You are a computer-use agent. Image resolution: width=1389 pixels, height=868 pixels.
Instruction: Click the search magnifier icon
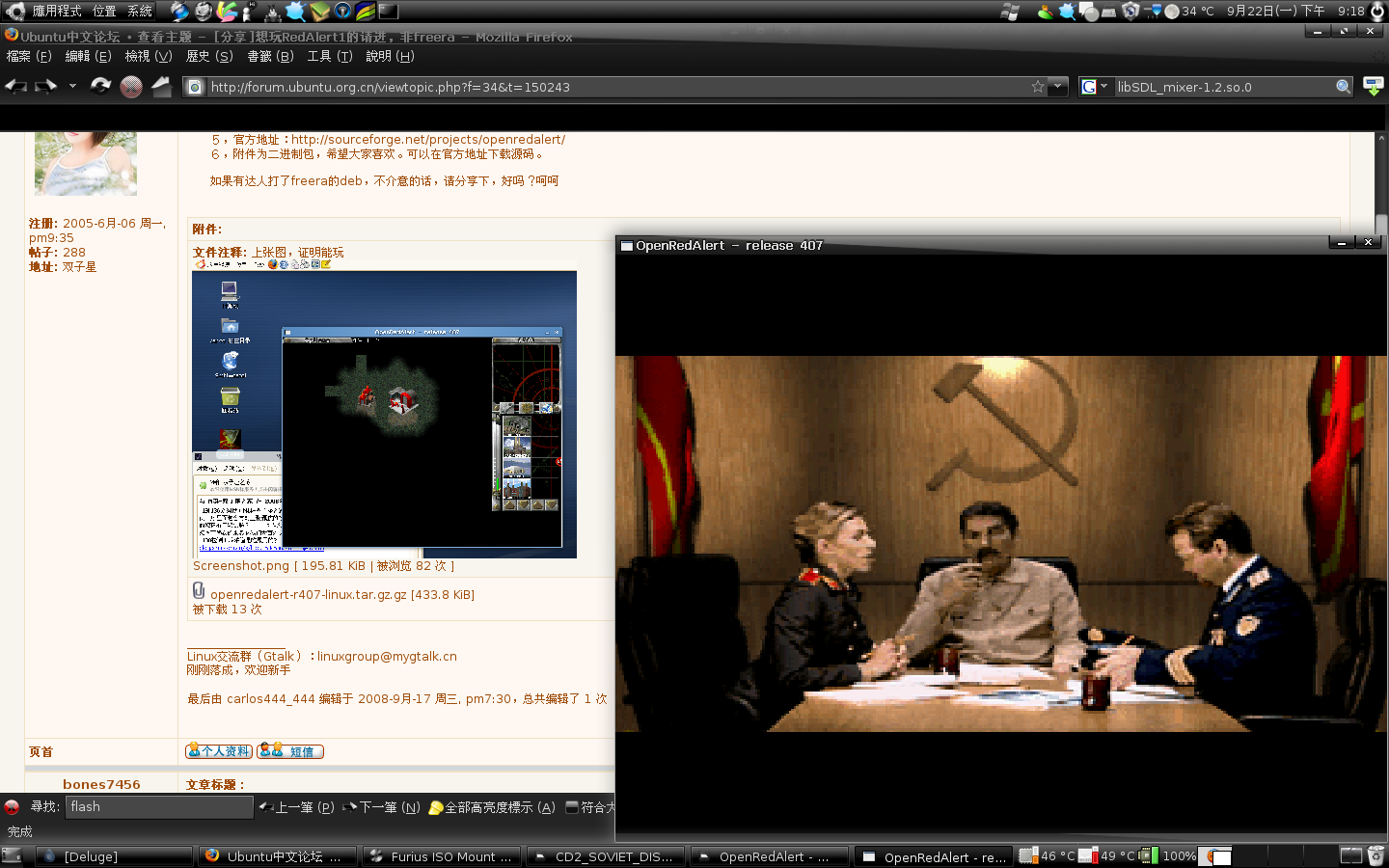(x=1343, y=87)
